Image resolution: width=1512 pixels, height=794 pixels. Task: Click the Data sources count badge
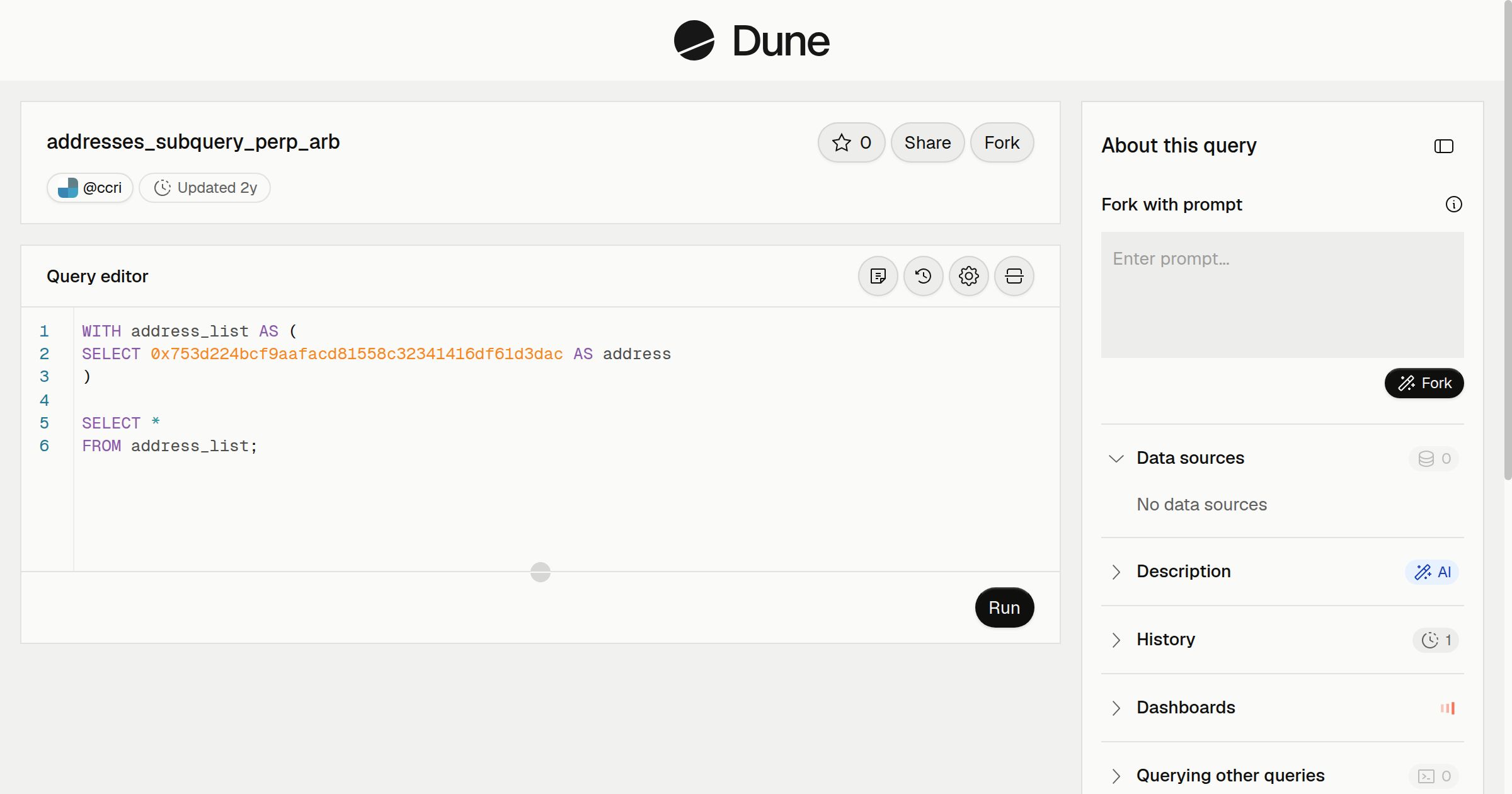[1435, 458]
